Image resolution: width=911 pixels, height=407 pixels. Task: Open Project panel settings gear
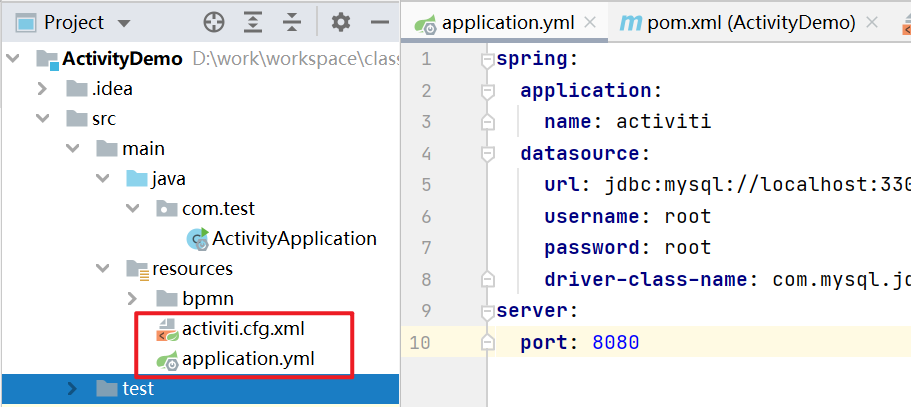[340, 23]
